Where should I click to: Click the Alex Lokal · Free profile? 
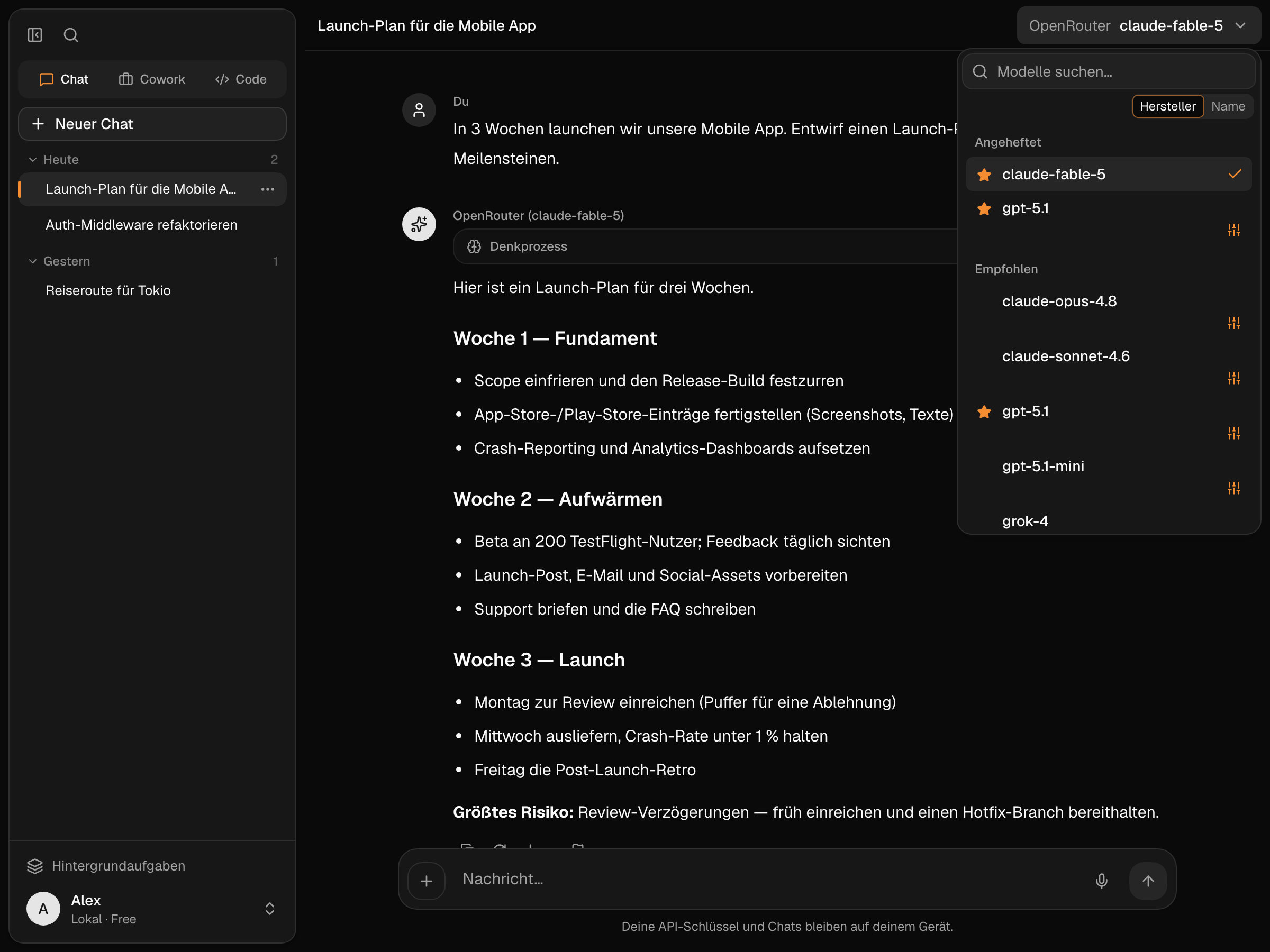coord(152,909)
